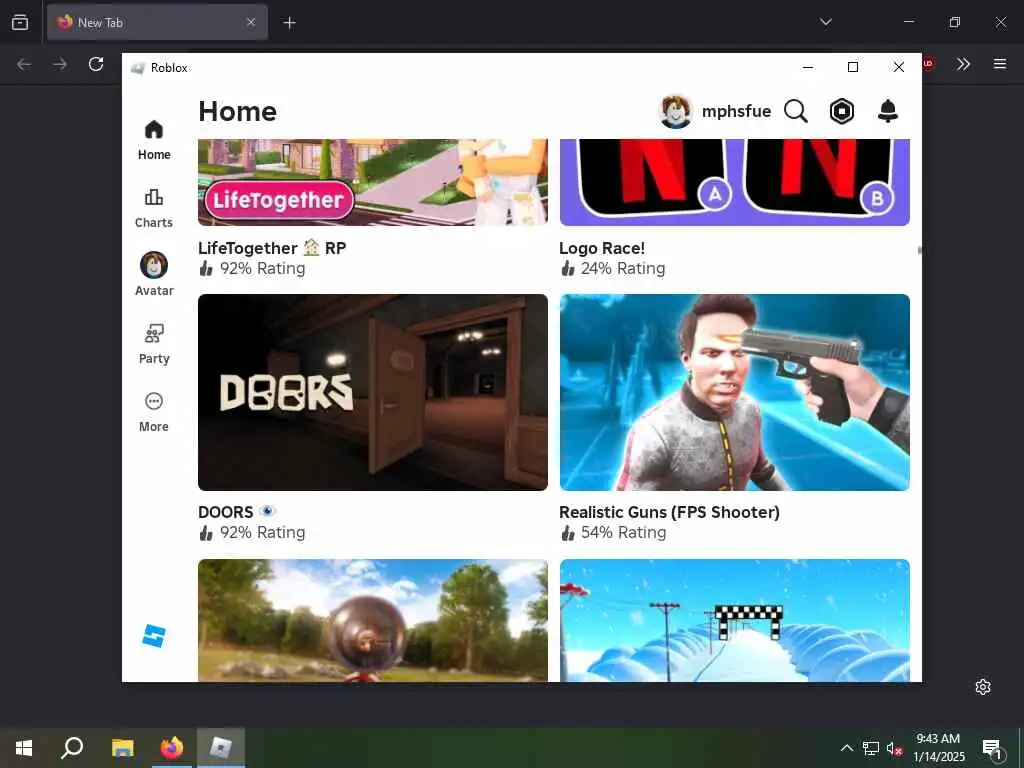The image size is (1024, 768).
Task: Show hidden system tray icons
Action: (x=846, y=748)
